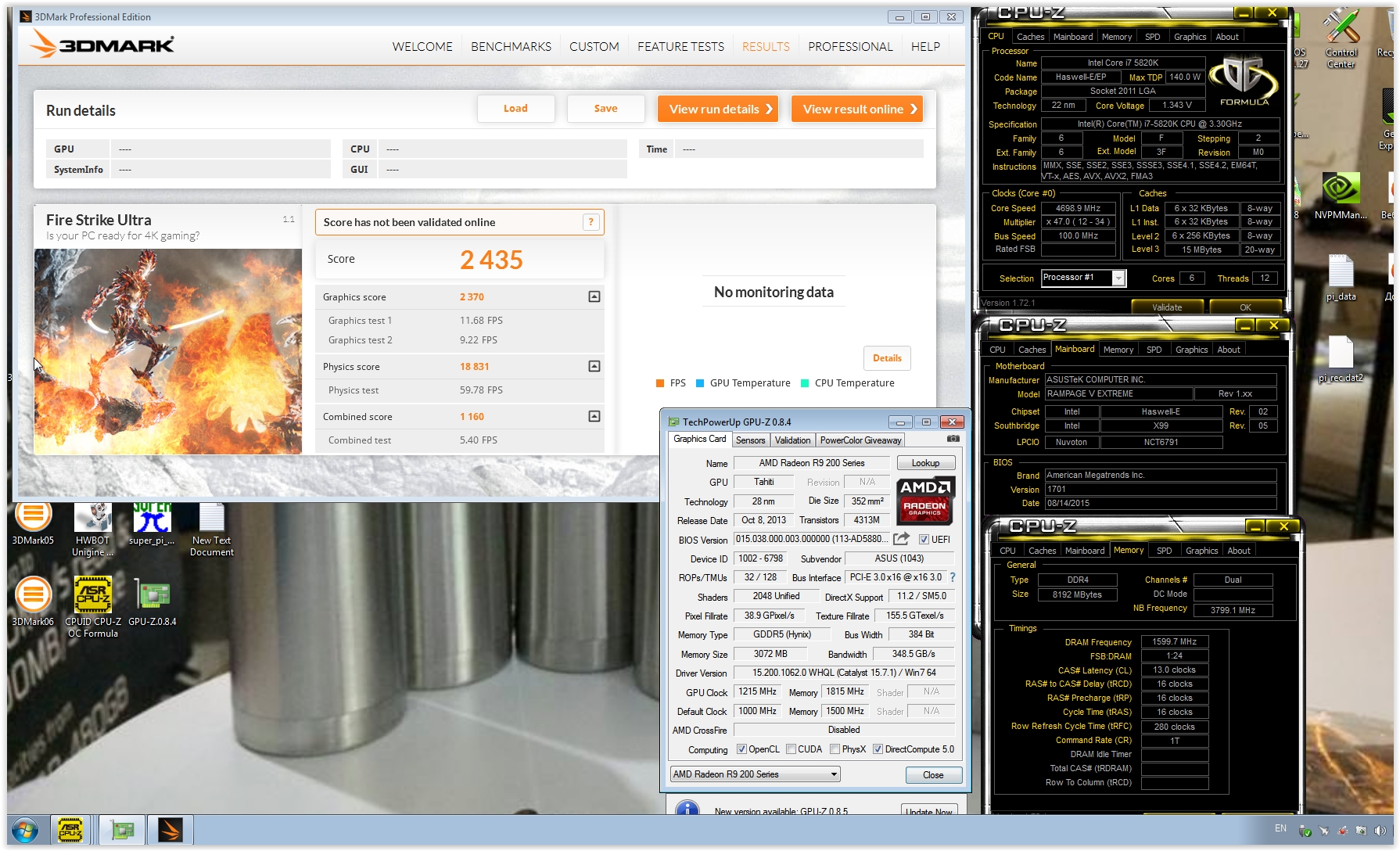Toggle the OpenCL checkbox in GPU-Z
1400x851 pixels.
(741, 749)
